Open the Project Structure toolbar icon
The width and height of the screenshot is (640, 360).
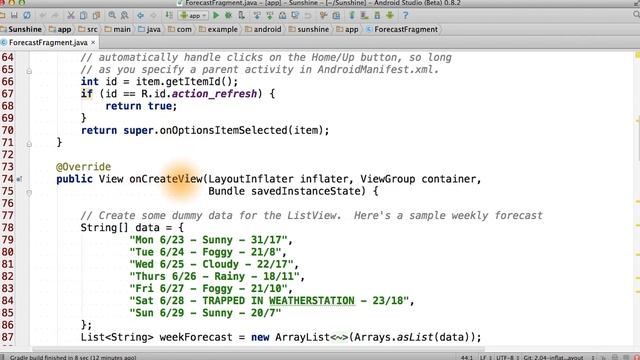pos(336,16)
